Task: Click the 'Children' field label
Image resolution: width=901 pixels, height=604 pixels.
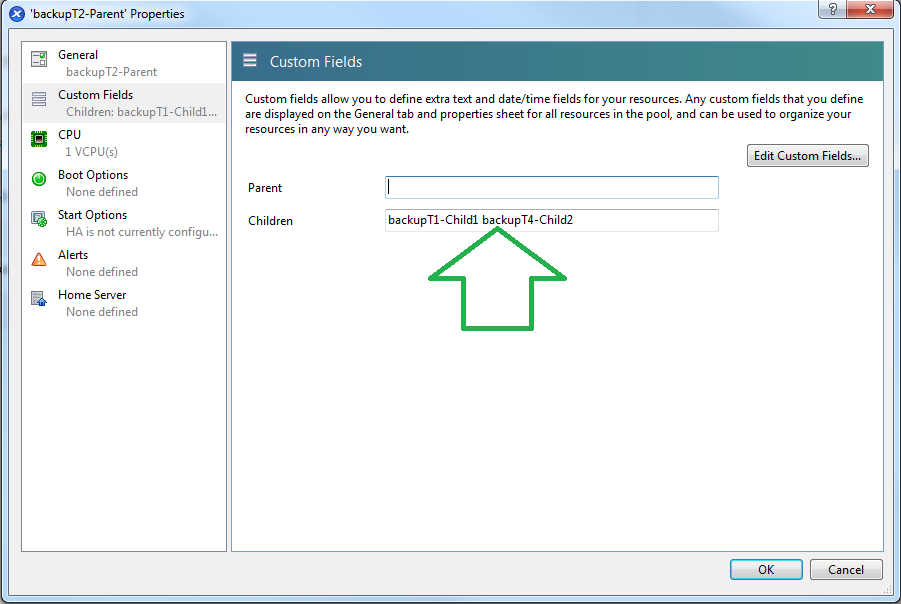Action: [x=270, y=221]
